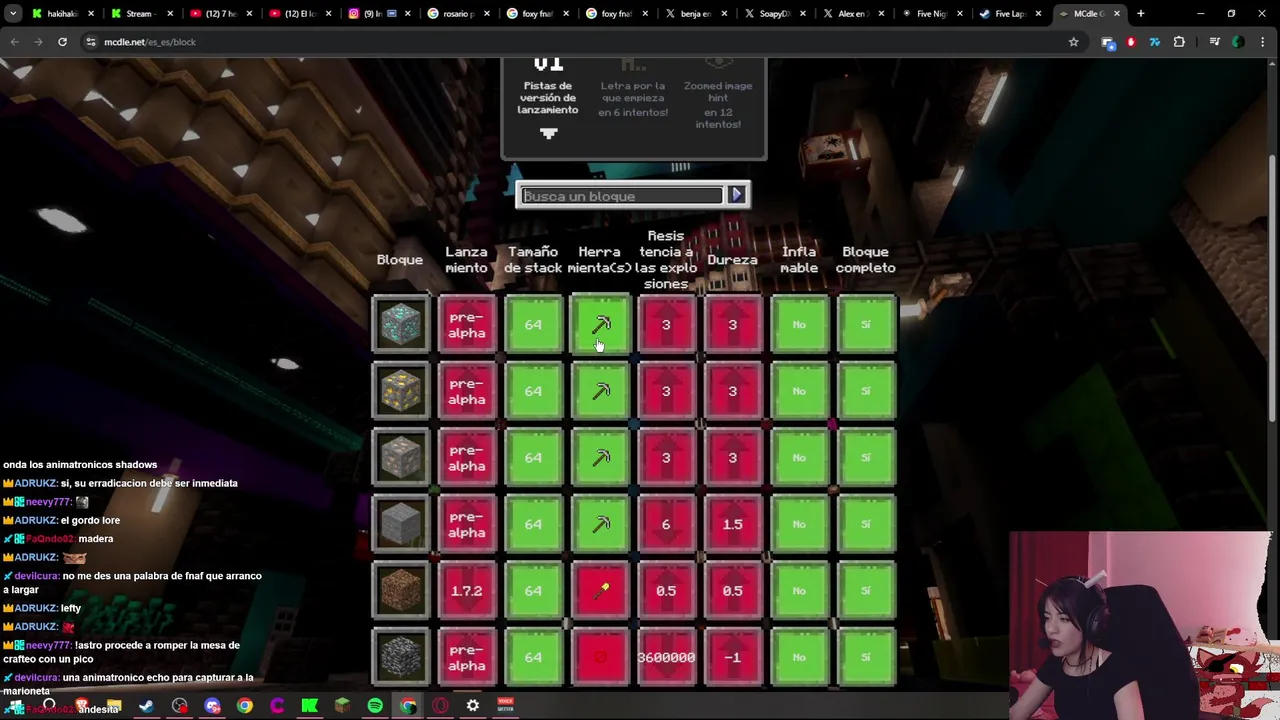Open Opera GX from the taskbar
Viewport: 1280px width, 720px height.
(x=440, y=706)
